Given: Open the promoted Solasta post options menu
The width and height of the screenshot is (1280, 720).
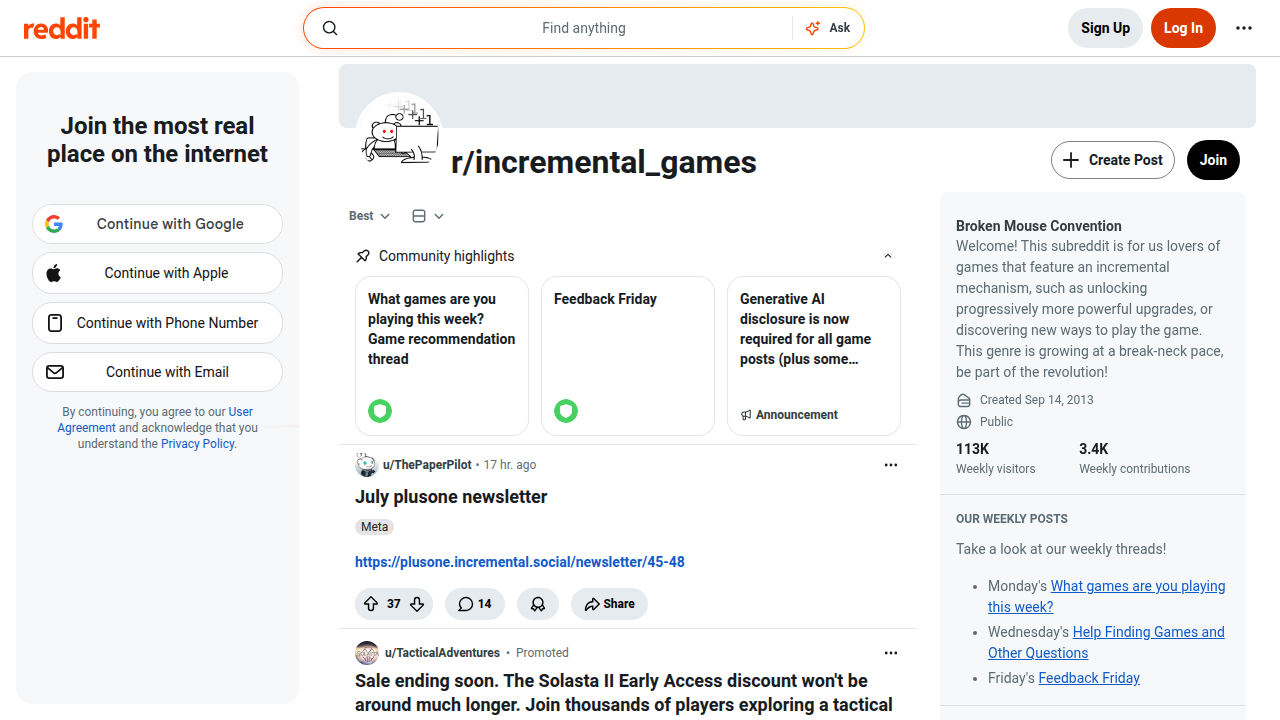Looking at the screenshot, I should pos(891,653).
